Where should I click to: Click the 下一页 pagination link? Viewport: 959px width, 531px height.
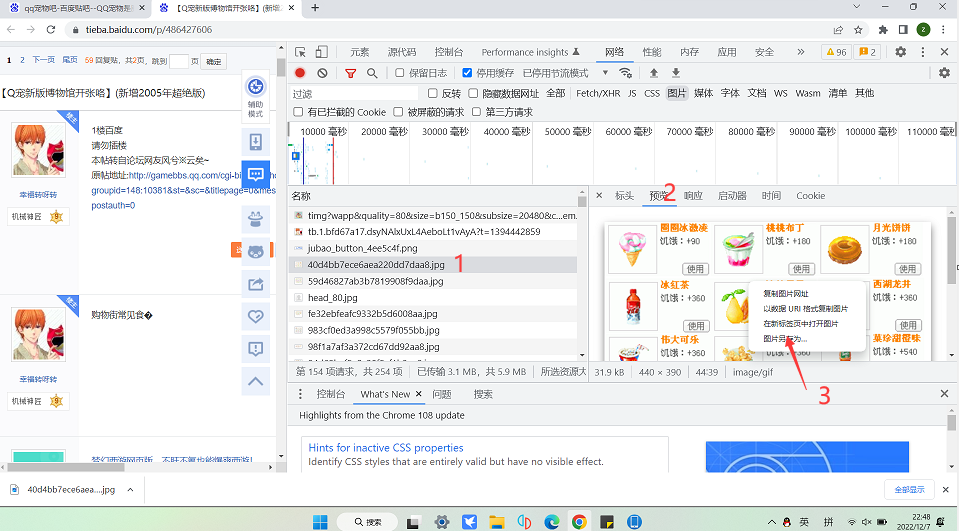click(43, 60)
